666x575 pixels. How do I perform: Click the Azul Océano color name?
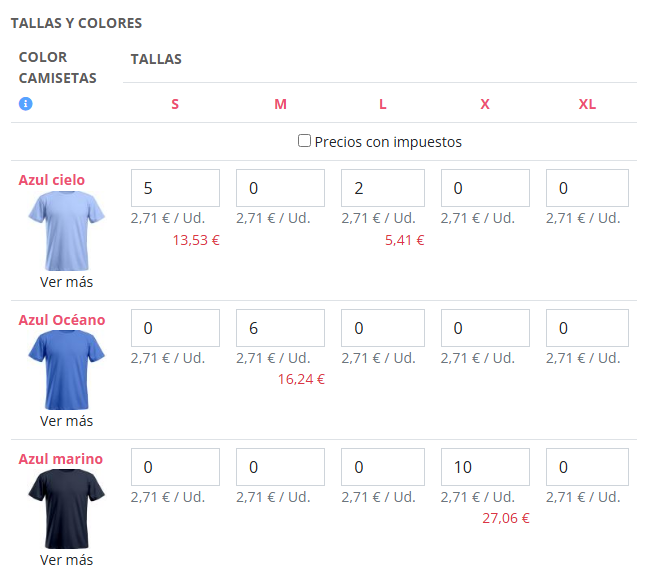click(62, 320)
